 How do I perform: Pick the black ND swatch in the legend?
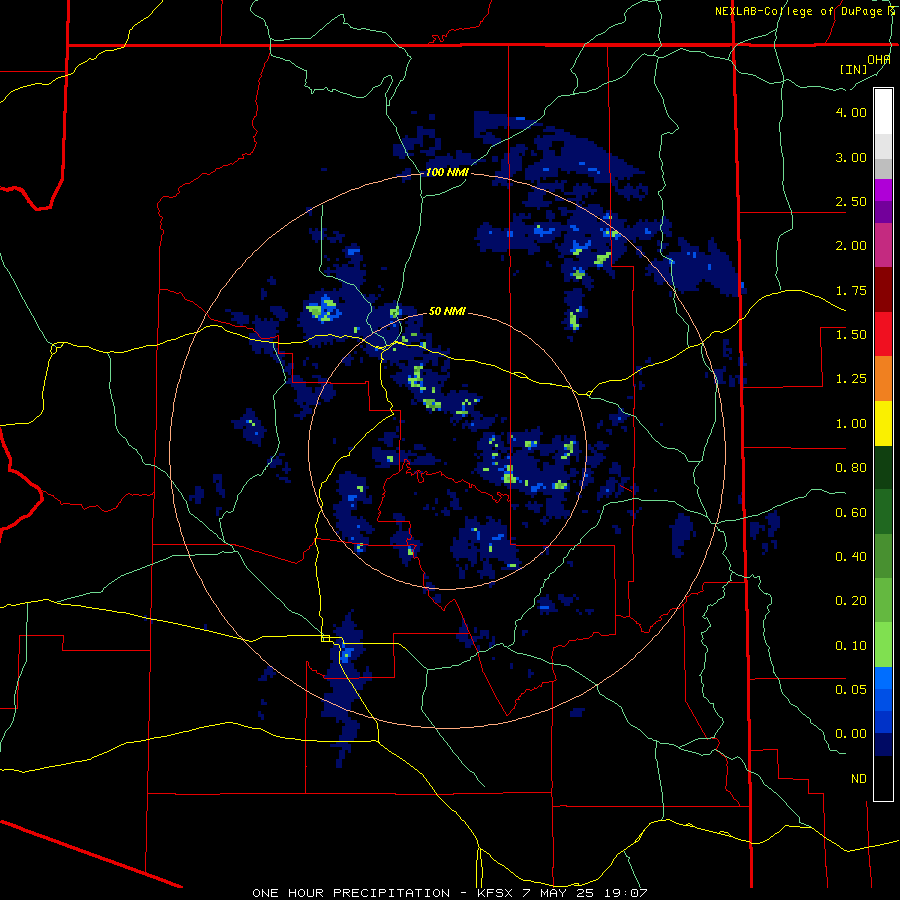(883, 778)
